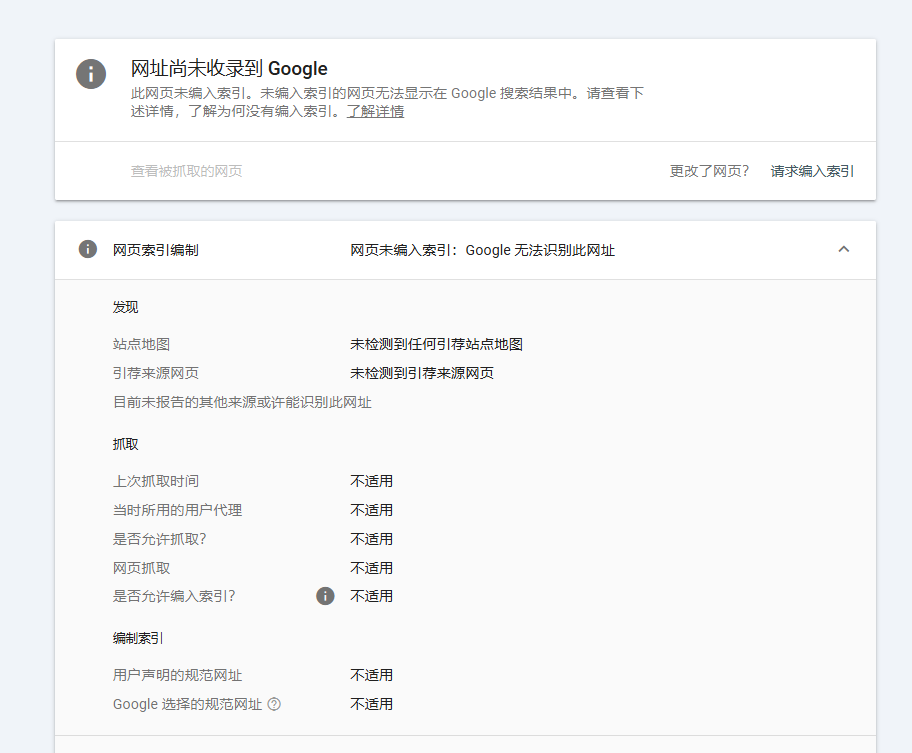The height and width of the screenshot is (753, 912).
Task: Click the 不适用 value for 上次抓取时间
Action: pos(371,481)
